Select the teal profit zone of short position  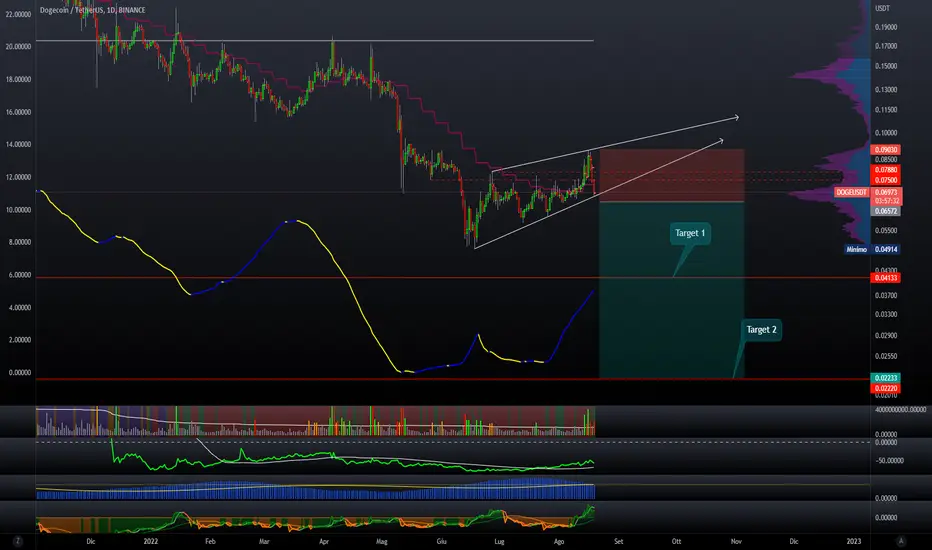(672, 290)
